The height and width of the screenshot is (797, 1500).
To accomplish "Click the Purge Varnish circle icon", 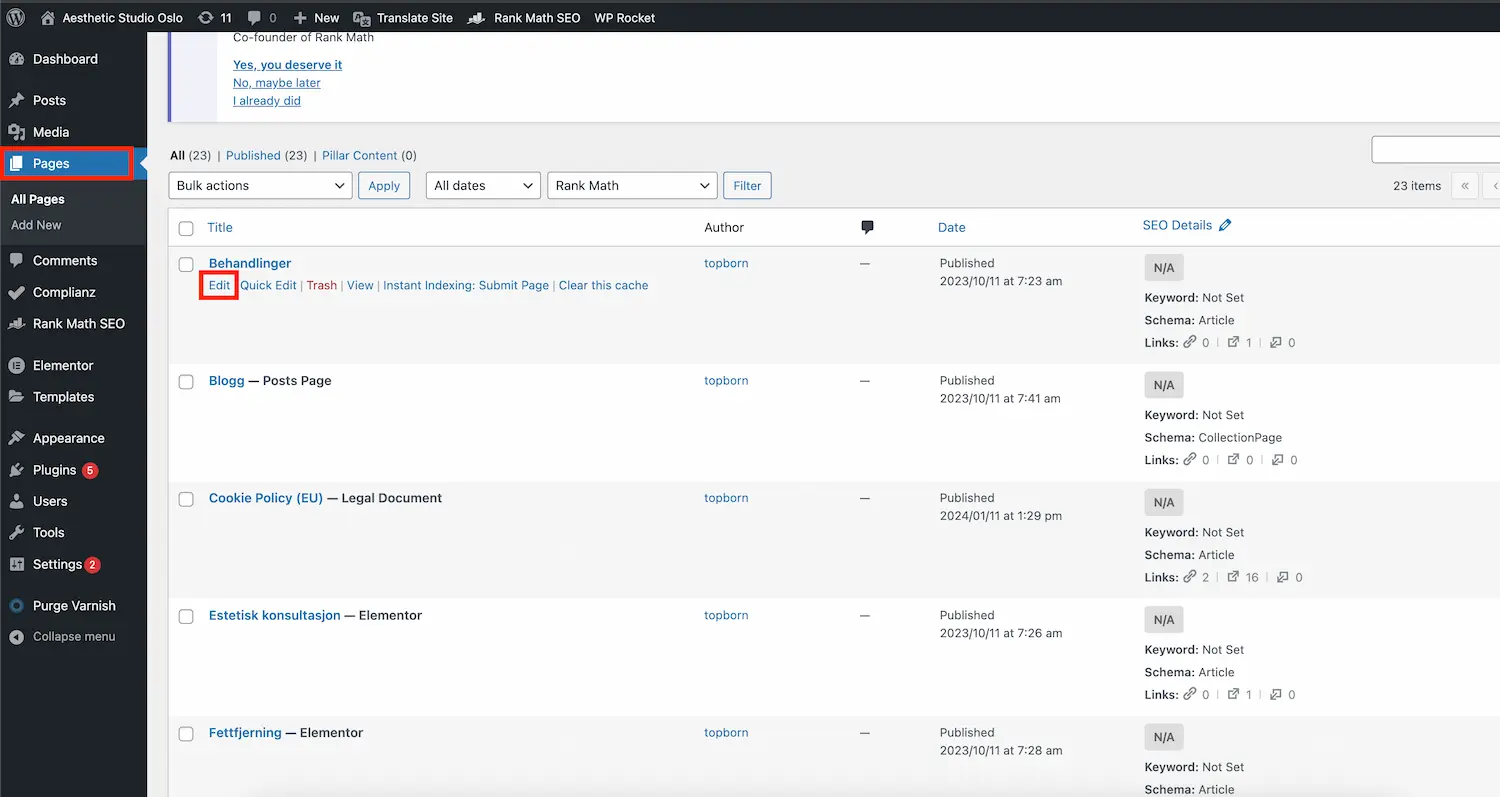I will tap(16, 605).
